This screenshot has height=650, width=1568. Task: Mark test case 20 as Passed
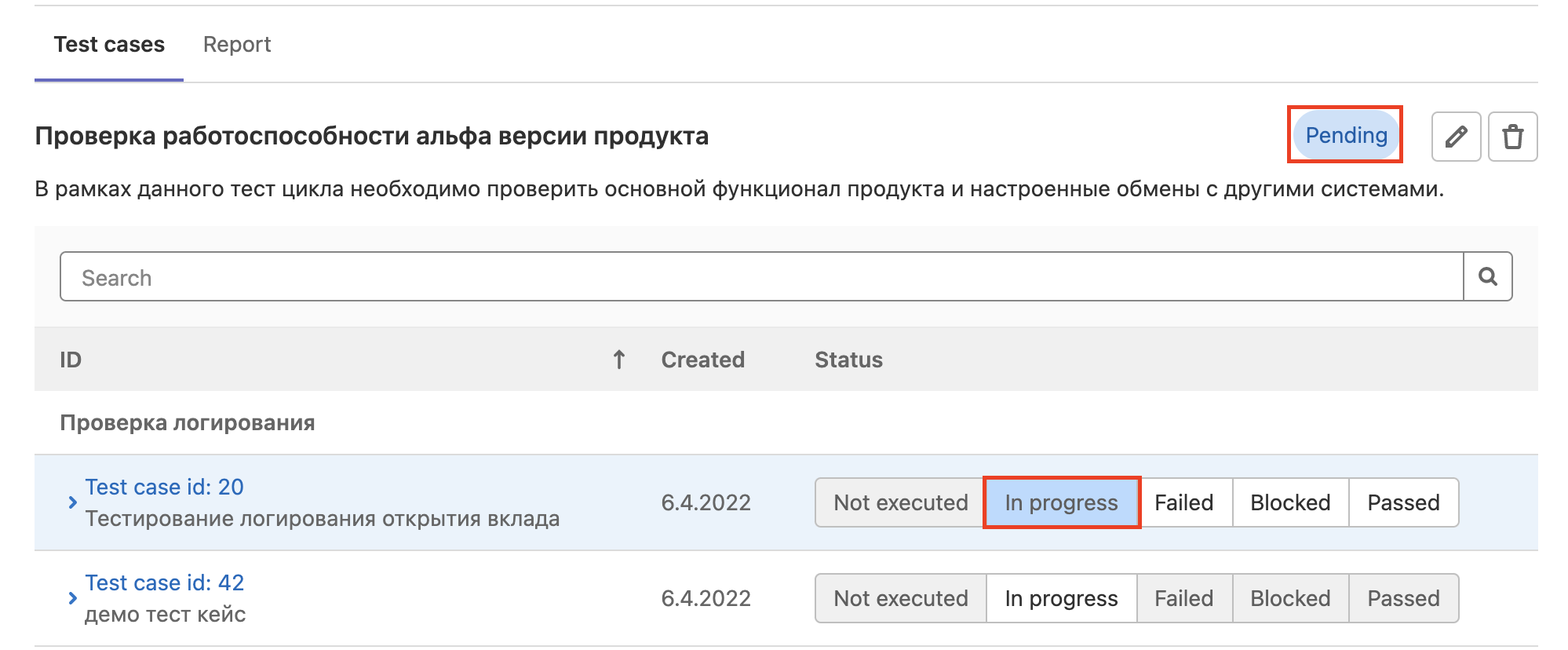tap(1402, 502)
